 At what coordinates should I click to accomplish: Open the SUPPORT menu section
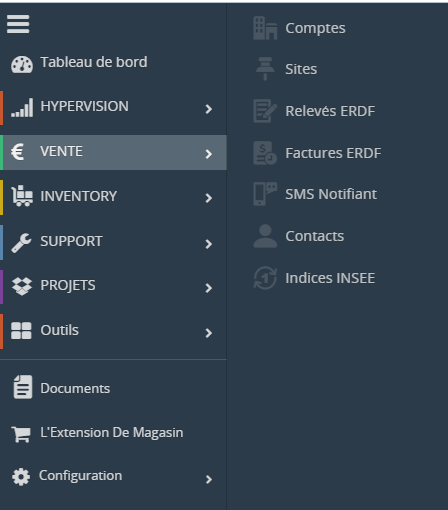pos(113,242)
